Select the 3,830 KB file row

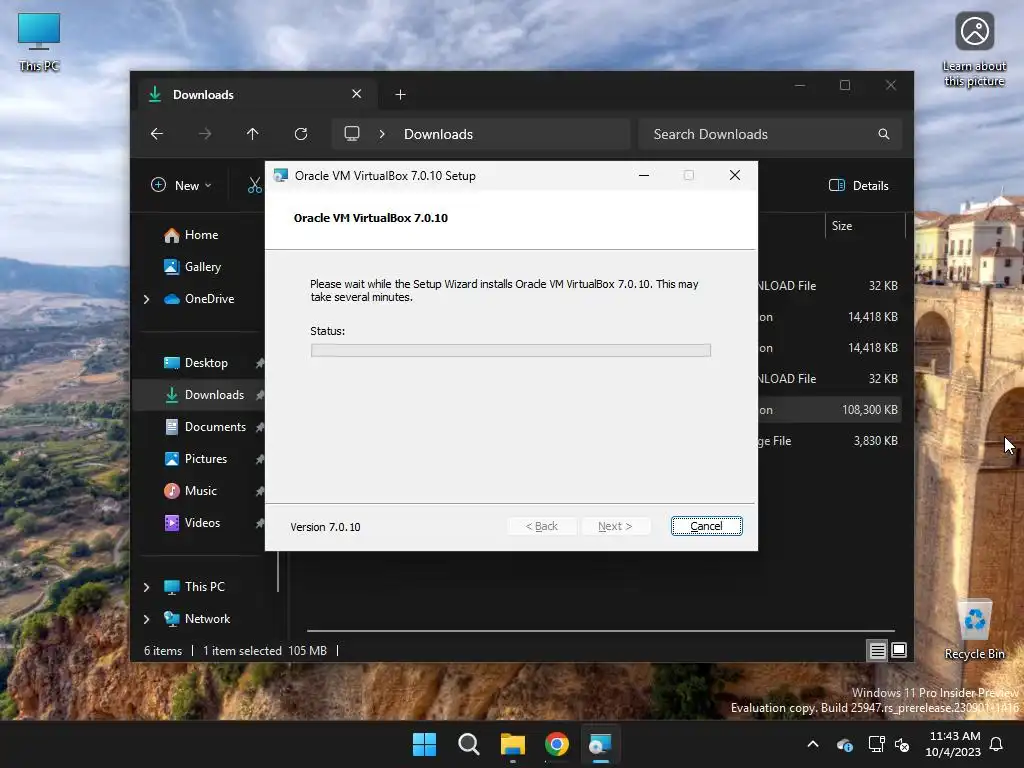click(x=829, y=441)
